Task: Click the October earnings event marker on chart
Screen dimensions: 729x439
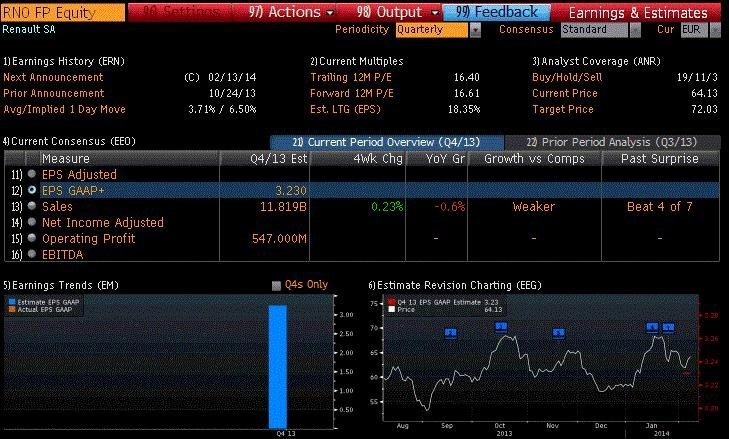Action: 501,327
